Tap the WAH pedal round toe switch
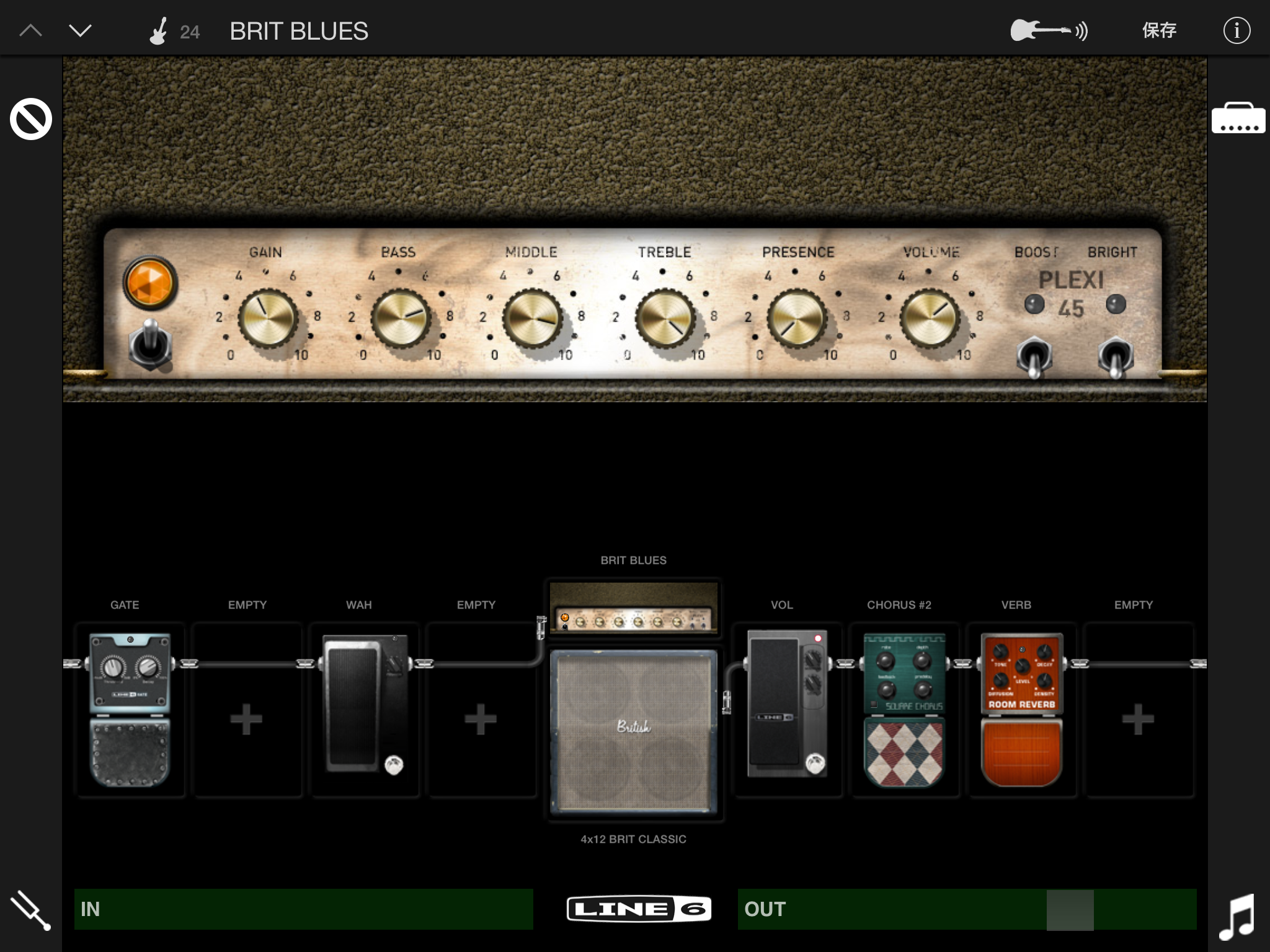 (x=394, y=765)
